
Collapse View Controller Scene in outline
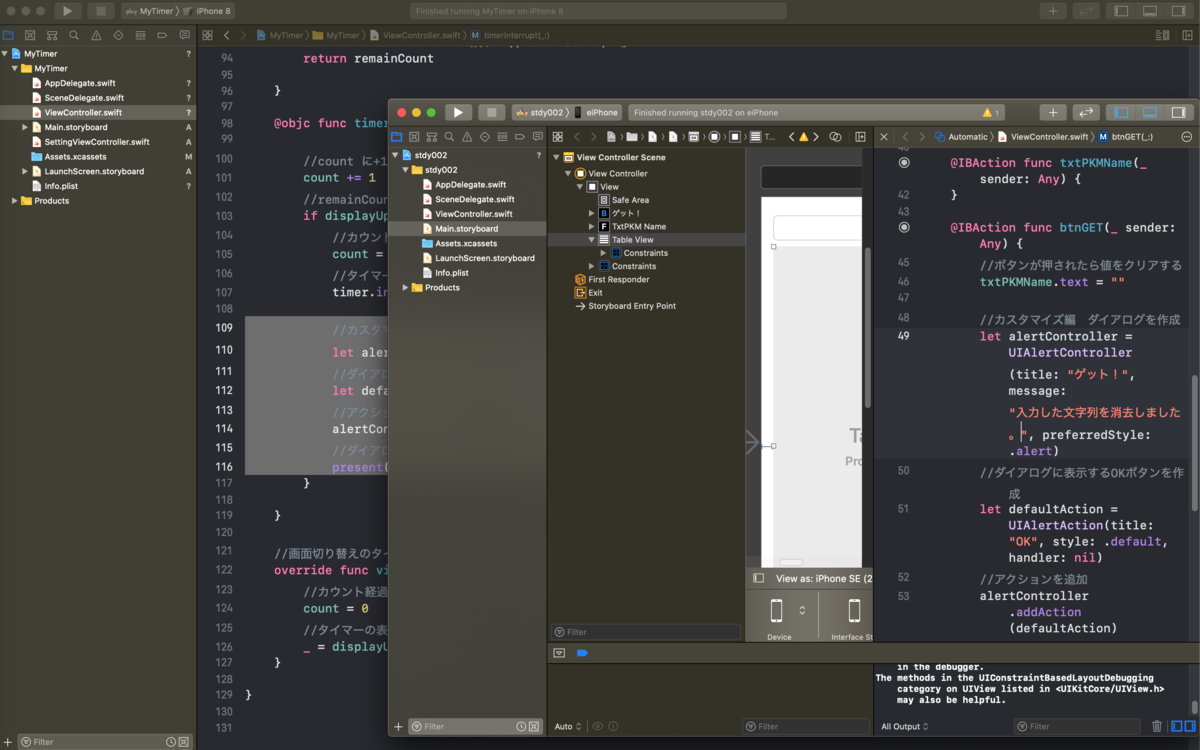click(556, 157)
